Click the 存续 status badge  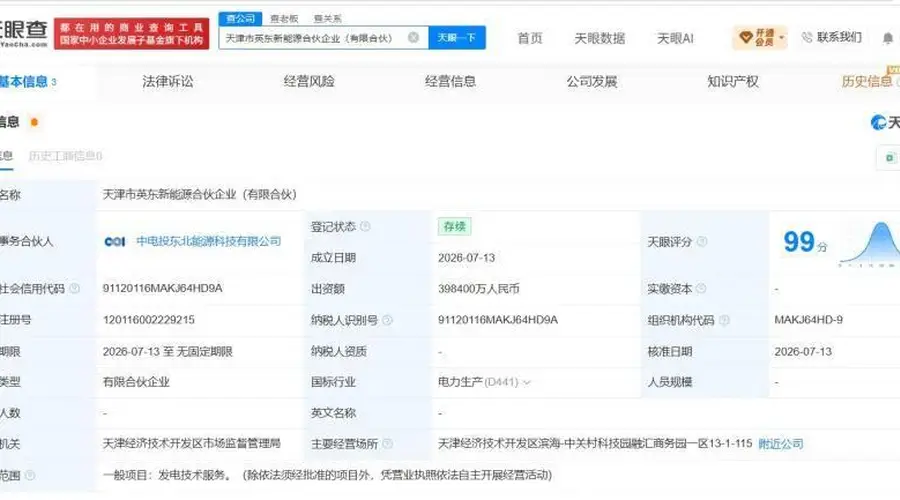click(454, 226)
